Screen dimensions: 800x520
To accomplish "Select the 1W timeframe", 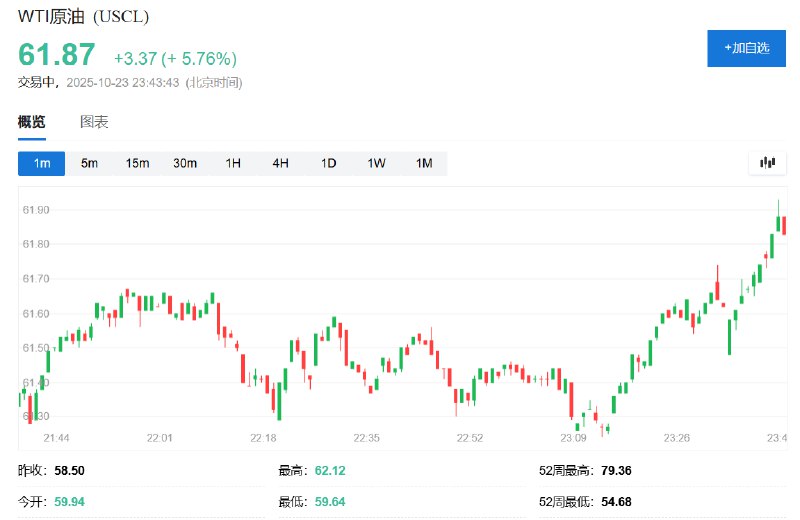I will click(x=377, y=163).
